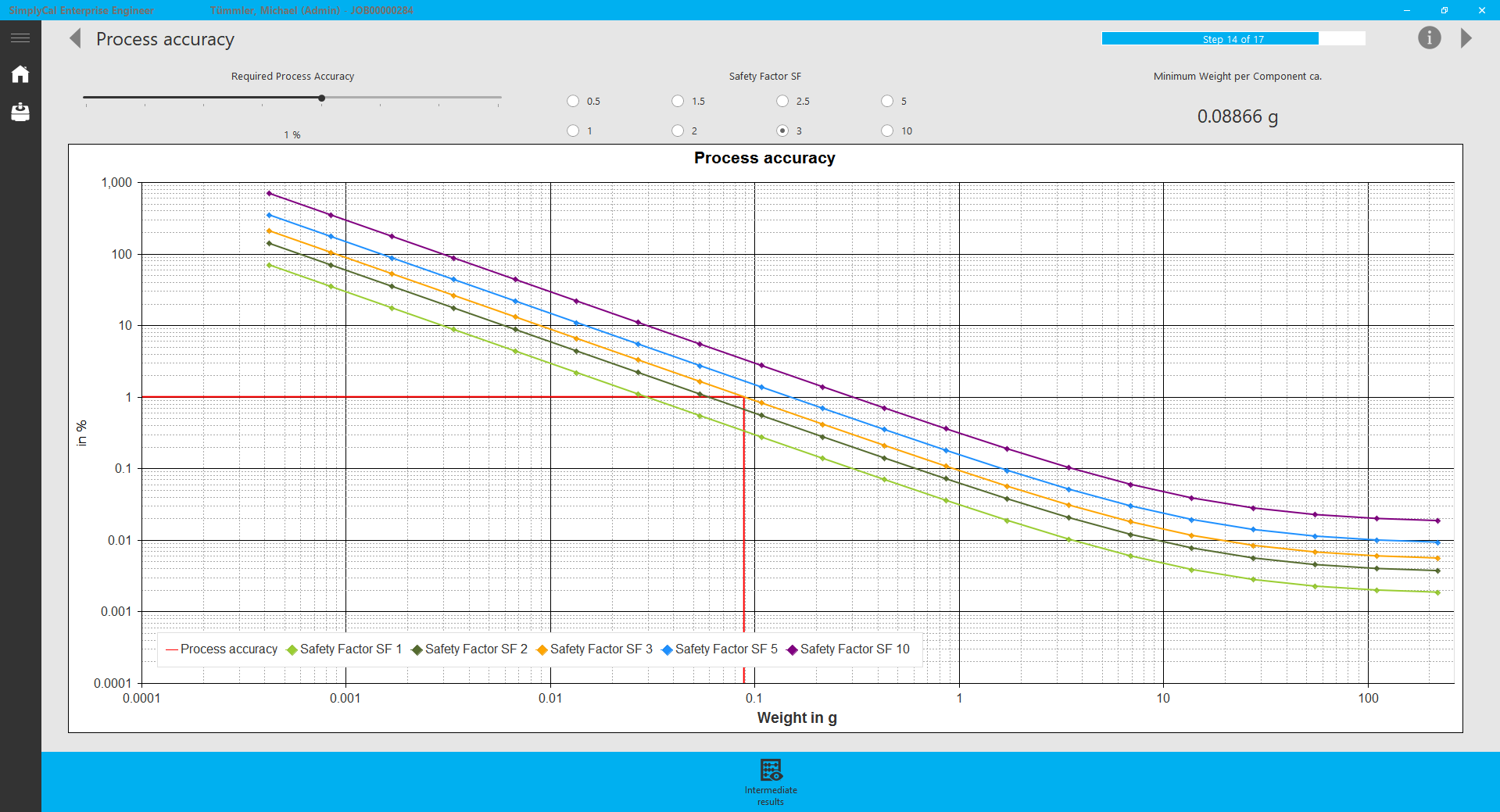Go to the Home screen icon
The image size is (1500, 812).
20,74
